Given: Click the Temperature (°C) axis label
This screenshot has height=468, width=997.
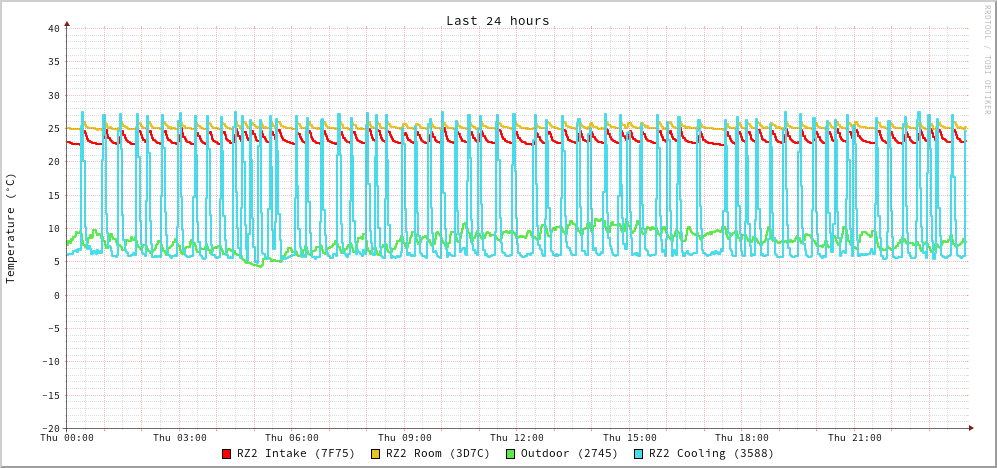Looking at the screenshot, I should click(11, 228).
